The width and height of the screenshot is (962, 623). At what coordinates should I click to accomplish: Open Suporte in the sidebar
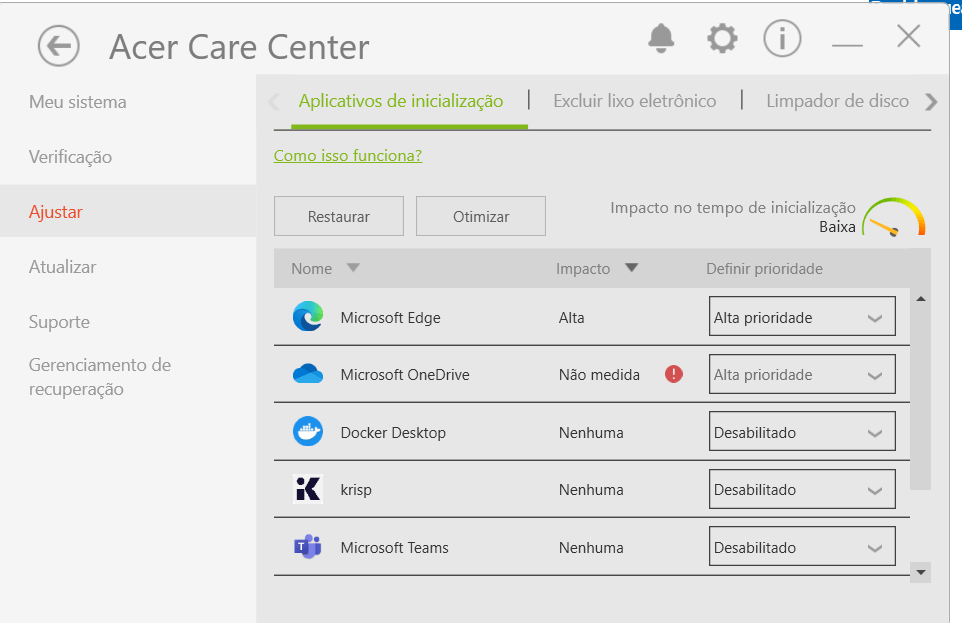(x=60, y=322)
